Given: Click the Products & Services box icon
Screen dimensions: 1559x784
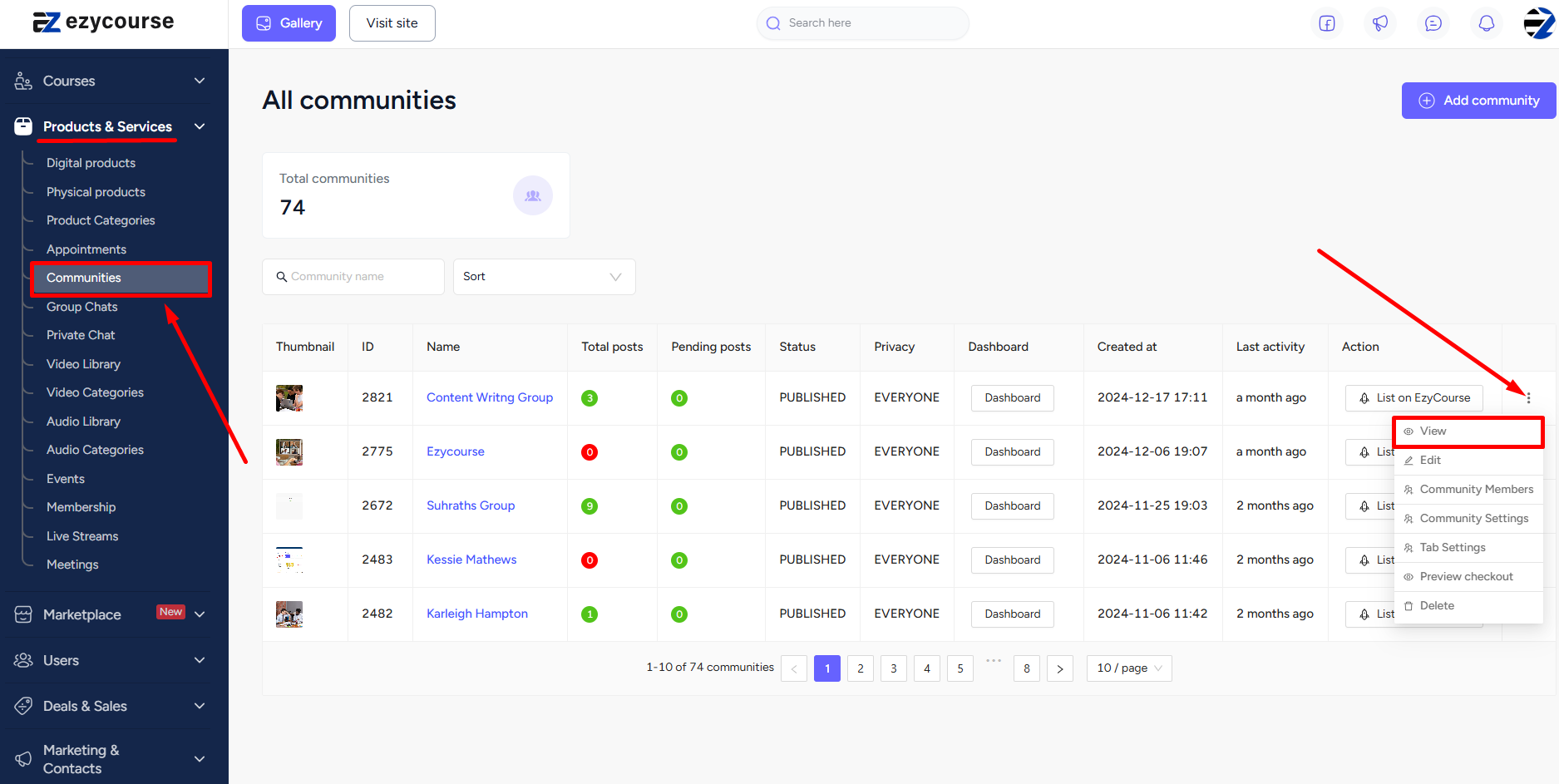Looking at the screenshot, I should click(x=23, y=126).
